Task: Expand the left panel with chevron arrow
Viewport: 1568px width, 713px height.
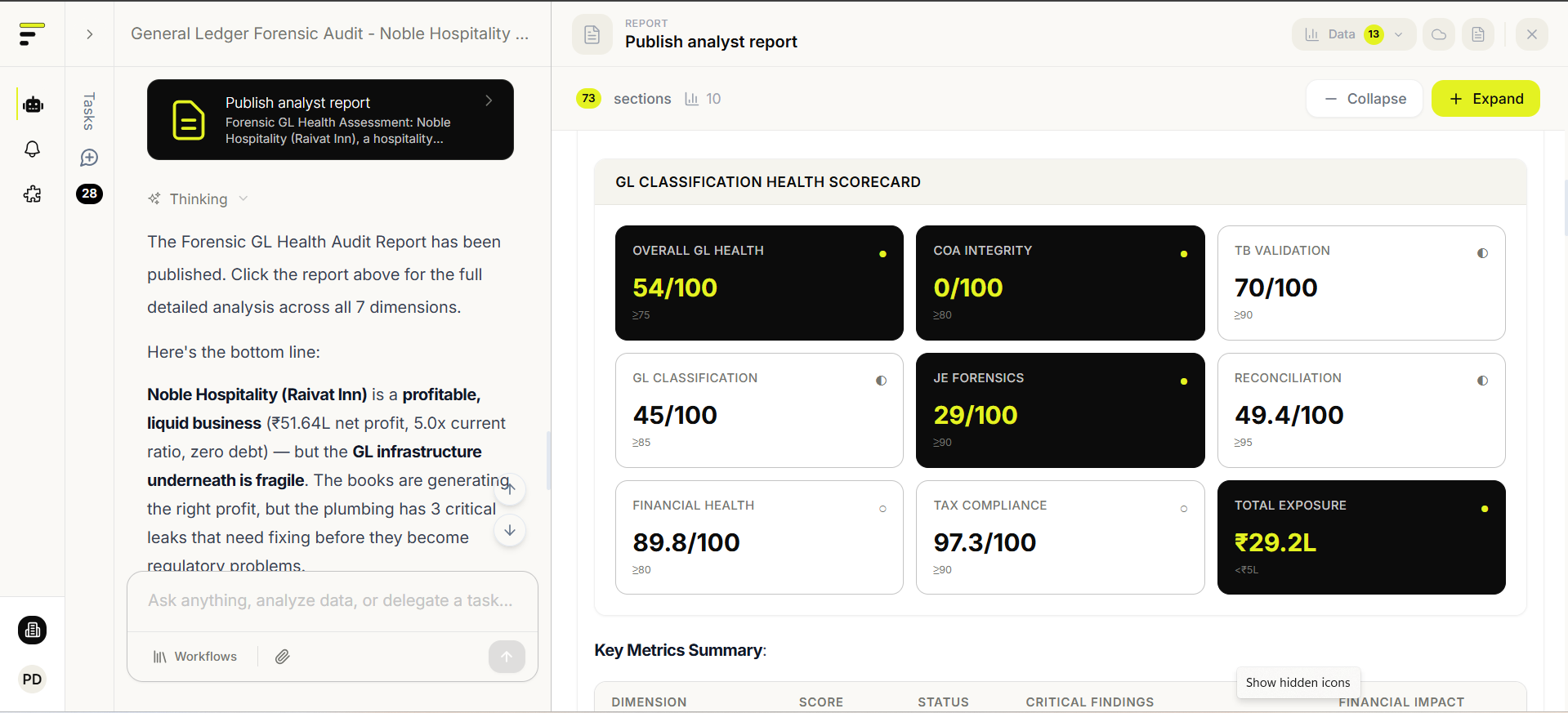Action: click(x=90, y=34)
